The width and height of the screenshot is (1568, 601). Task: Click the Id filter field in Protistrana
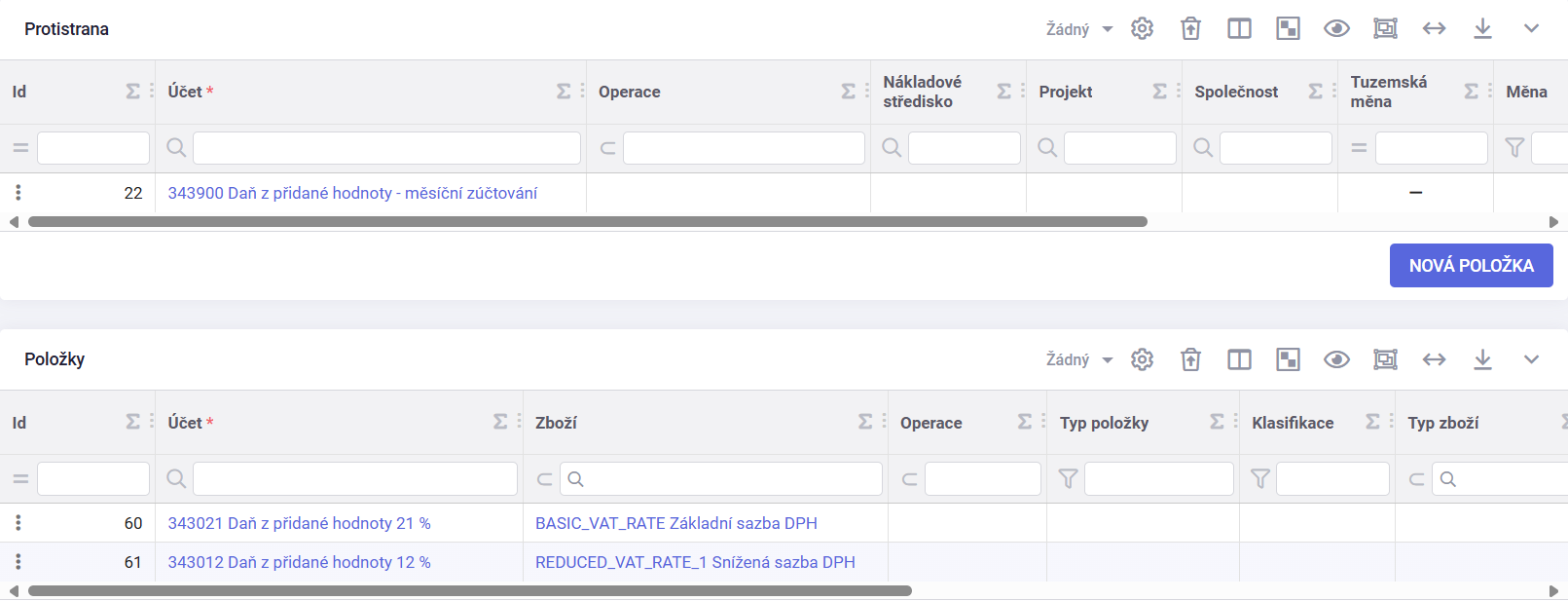(93, 148)
